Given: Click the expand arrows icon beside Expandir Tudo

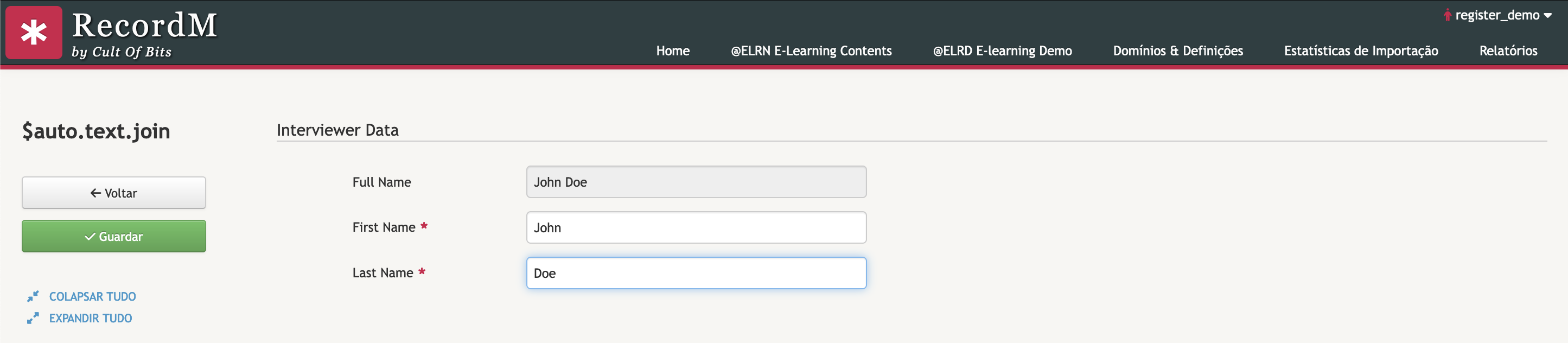Looking at the screenshot, I should (33, 318).
